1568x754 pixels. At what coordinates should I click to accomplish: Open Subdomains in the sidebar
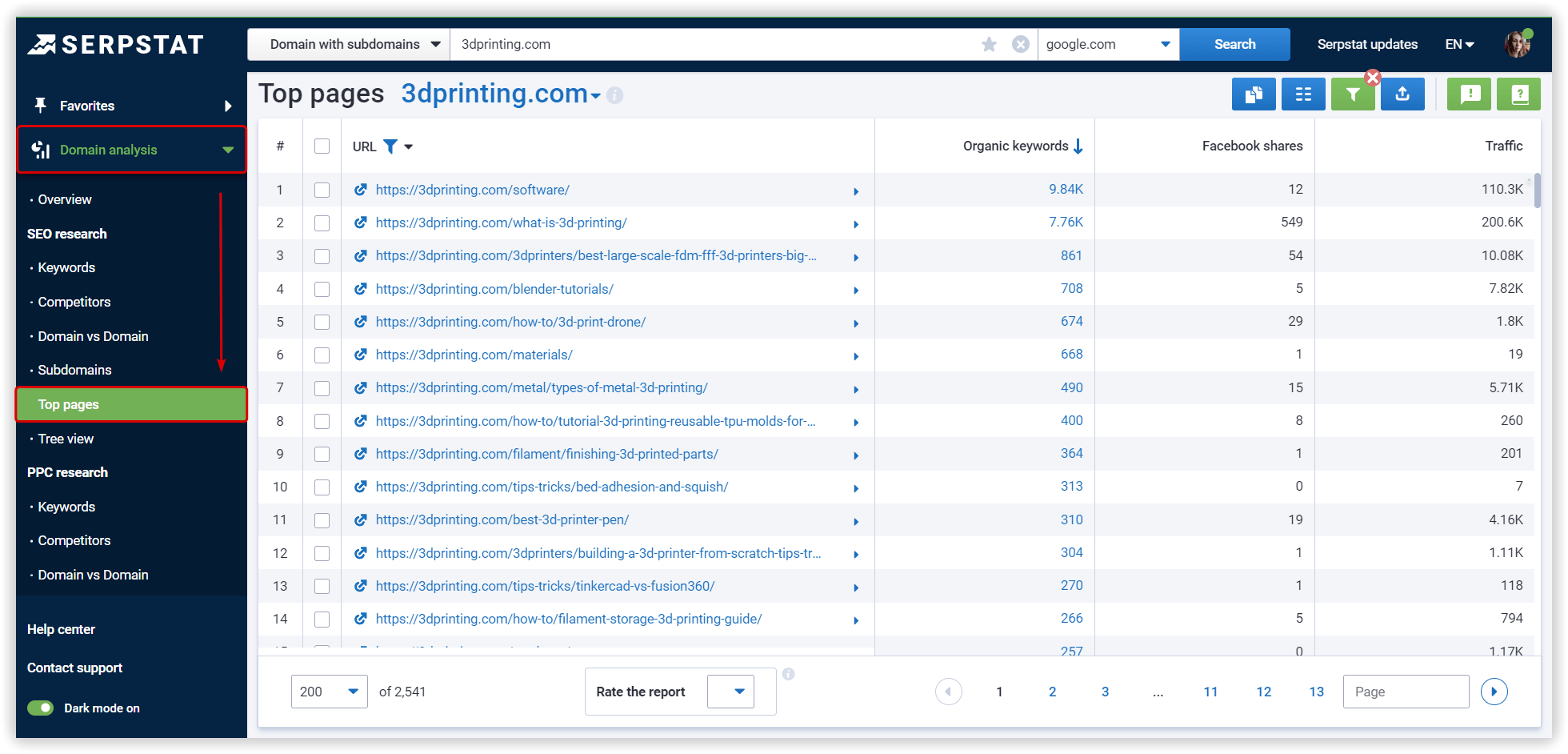(74, 370)
